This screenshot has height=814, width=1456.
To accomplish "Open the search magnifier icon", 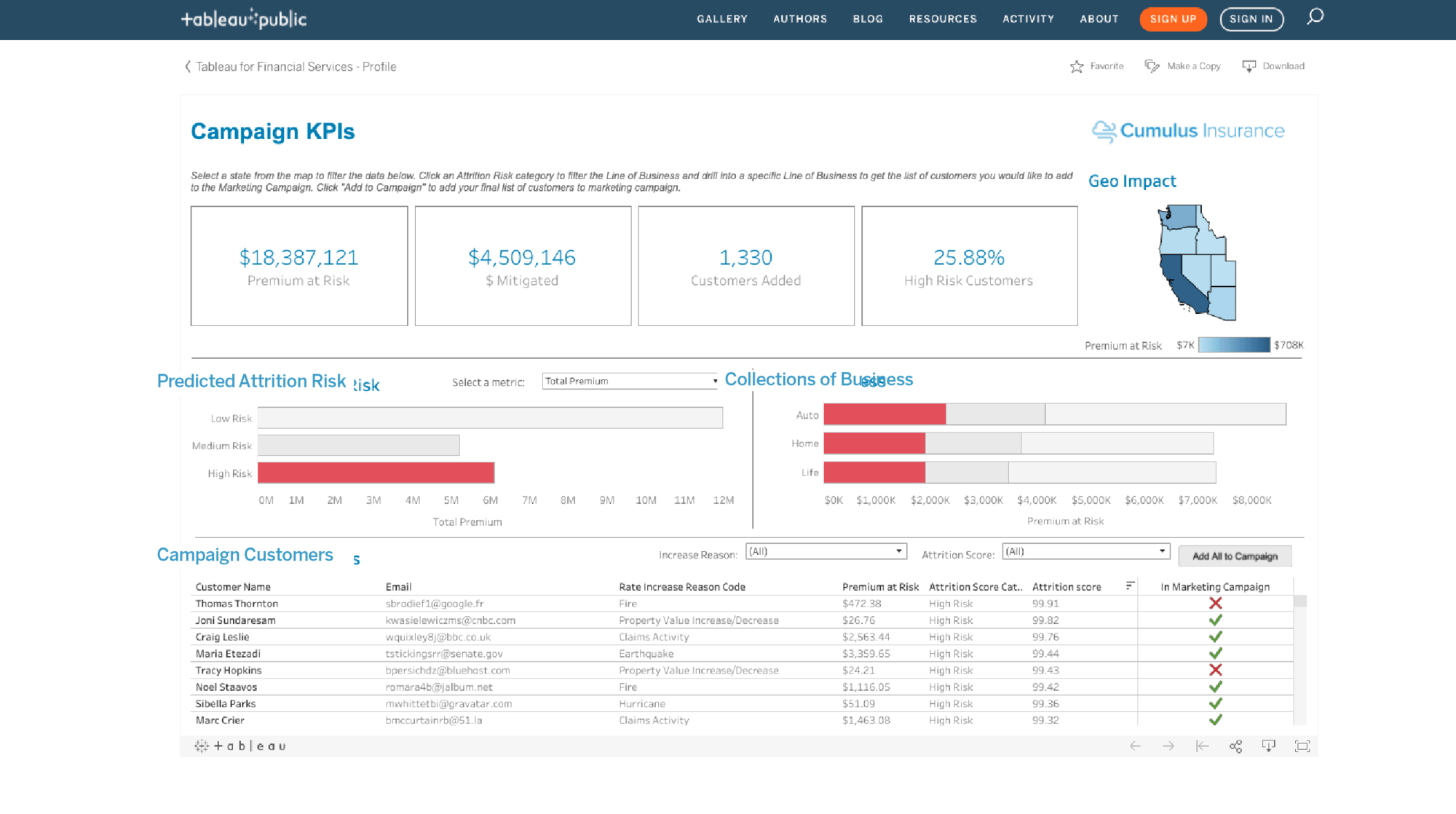I will (1315, 17).
